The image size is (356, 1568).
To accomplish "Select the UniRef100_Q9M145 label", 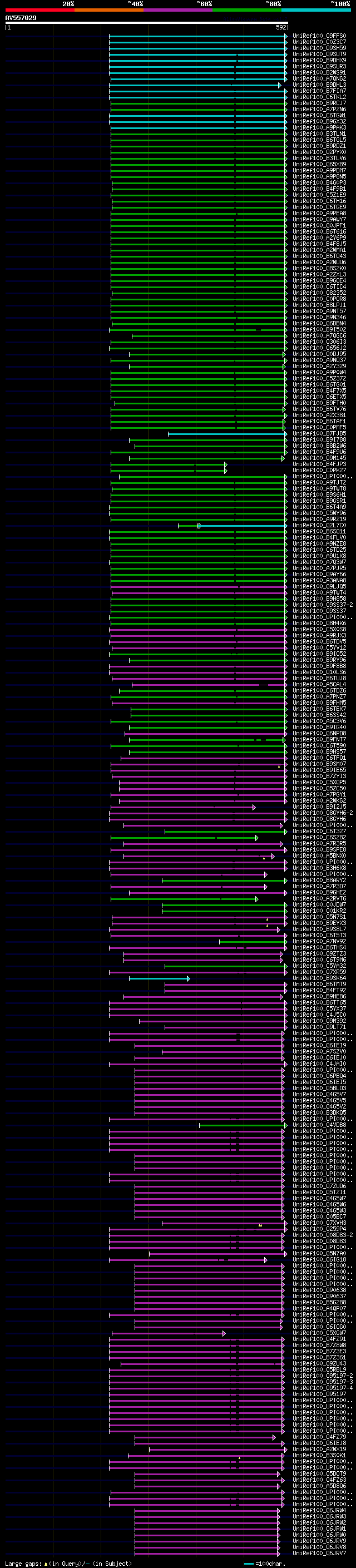I will coord(319,458).
